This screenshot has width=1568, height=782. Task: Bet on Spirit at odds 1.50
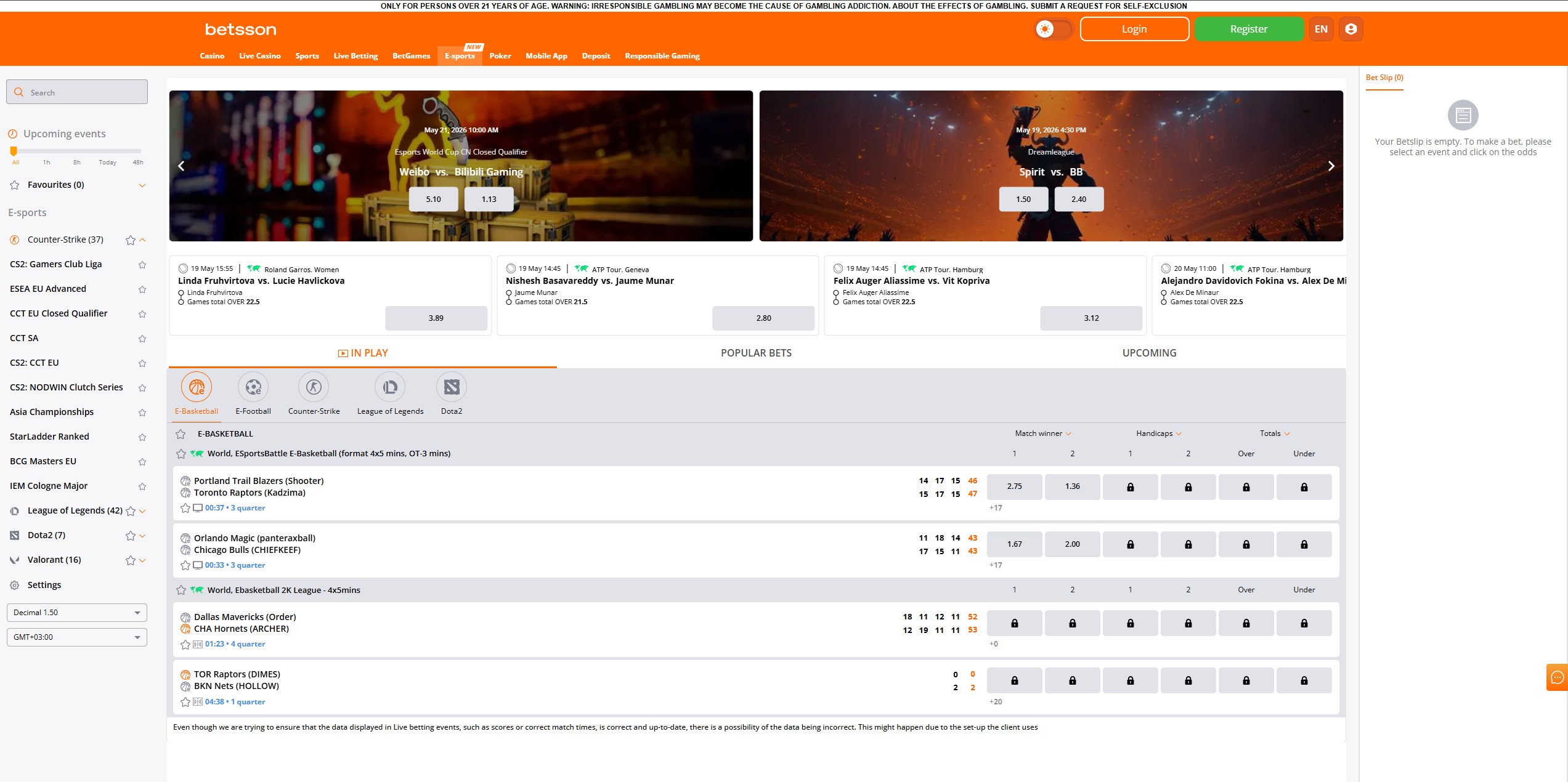(1023, 200)
